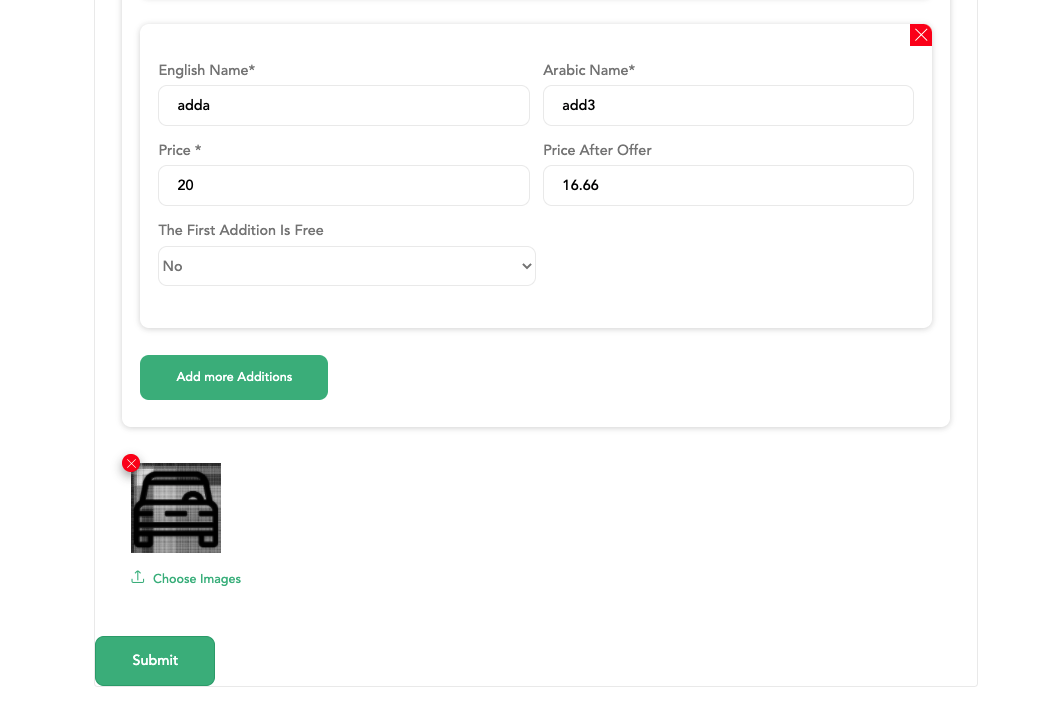Image resolution: width=1041 pixels, height=712 pixels.
Task: Click the text adda inside English Name
Action: tap(193, 105)
